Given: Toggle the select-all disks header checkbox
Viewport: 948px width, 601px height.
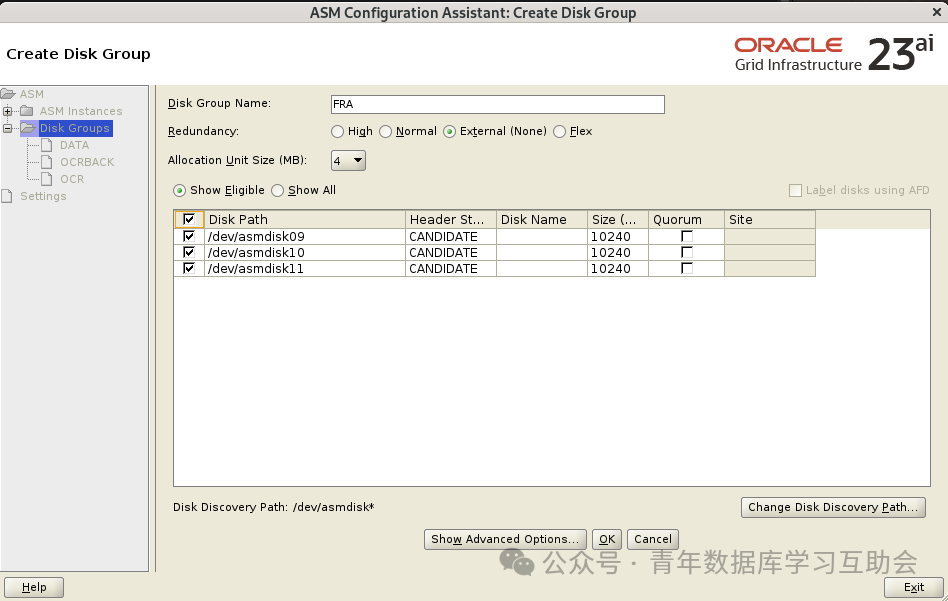Looking at the screenshot, I should [189, 219].
